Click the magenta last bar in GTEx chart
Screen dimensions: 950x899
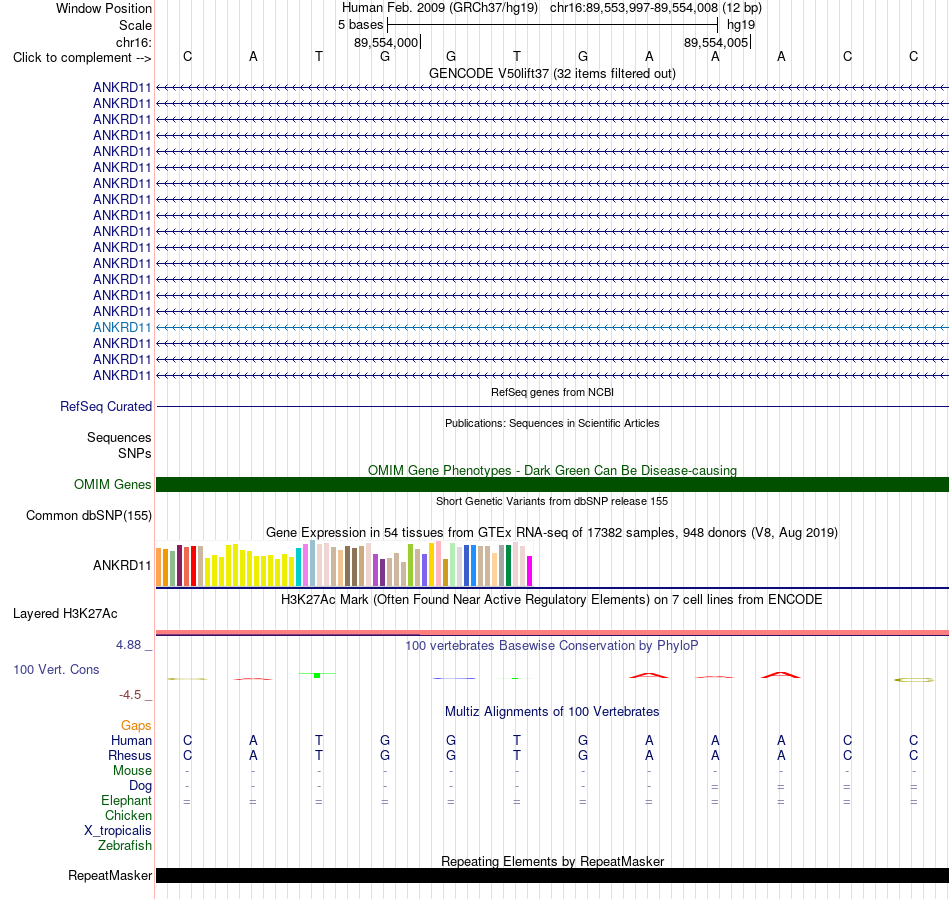coord(530,571)
